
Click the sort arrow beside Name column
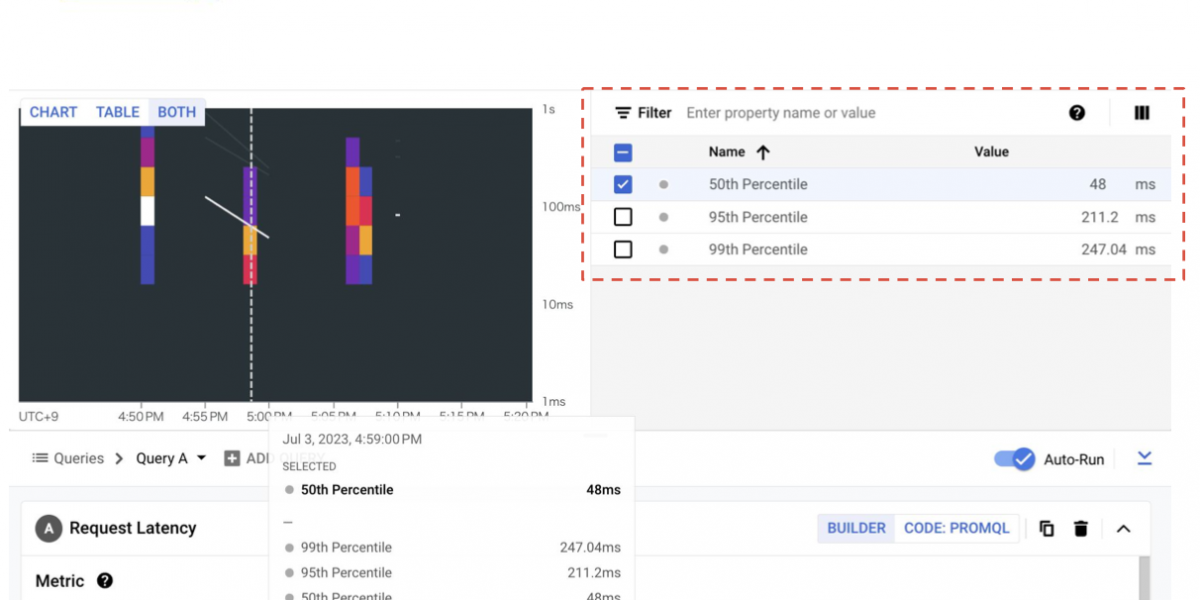[x=763, y=152]
